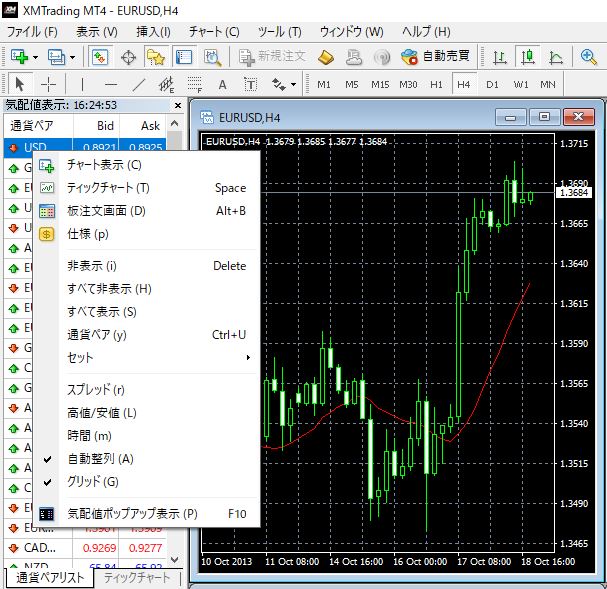Viewport: 607px width, 589px height.
Task: Select the trendline drawing tool
Action: [139, 84]
